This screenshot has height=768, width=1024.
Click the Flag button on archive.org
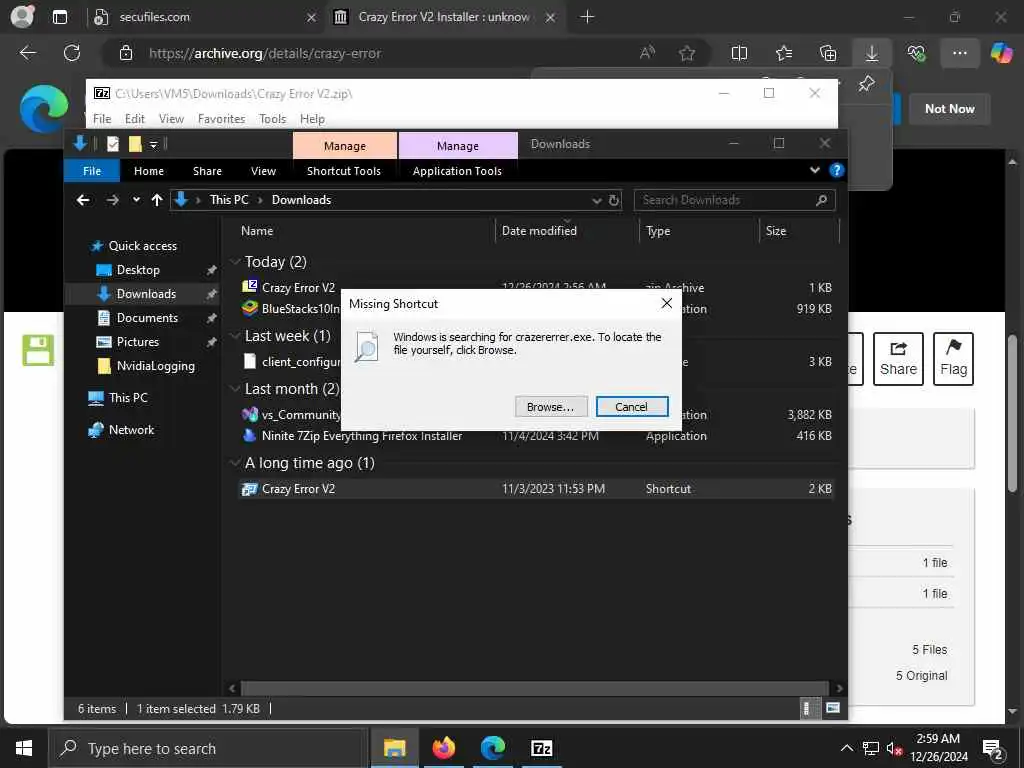[953, 359]
